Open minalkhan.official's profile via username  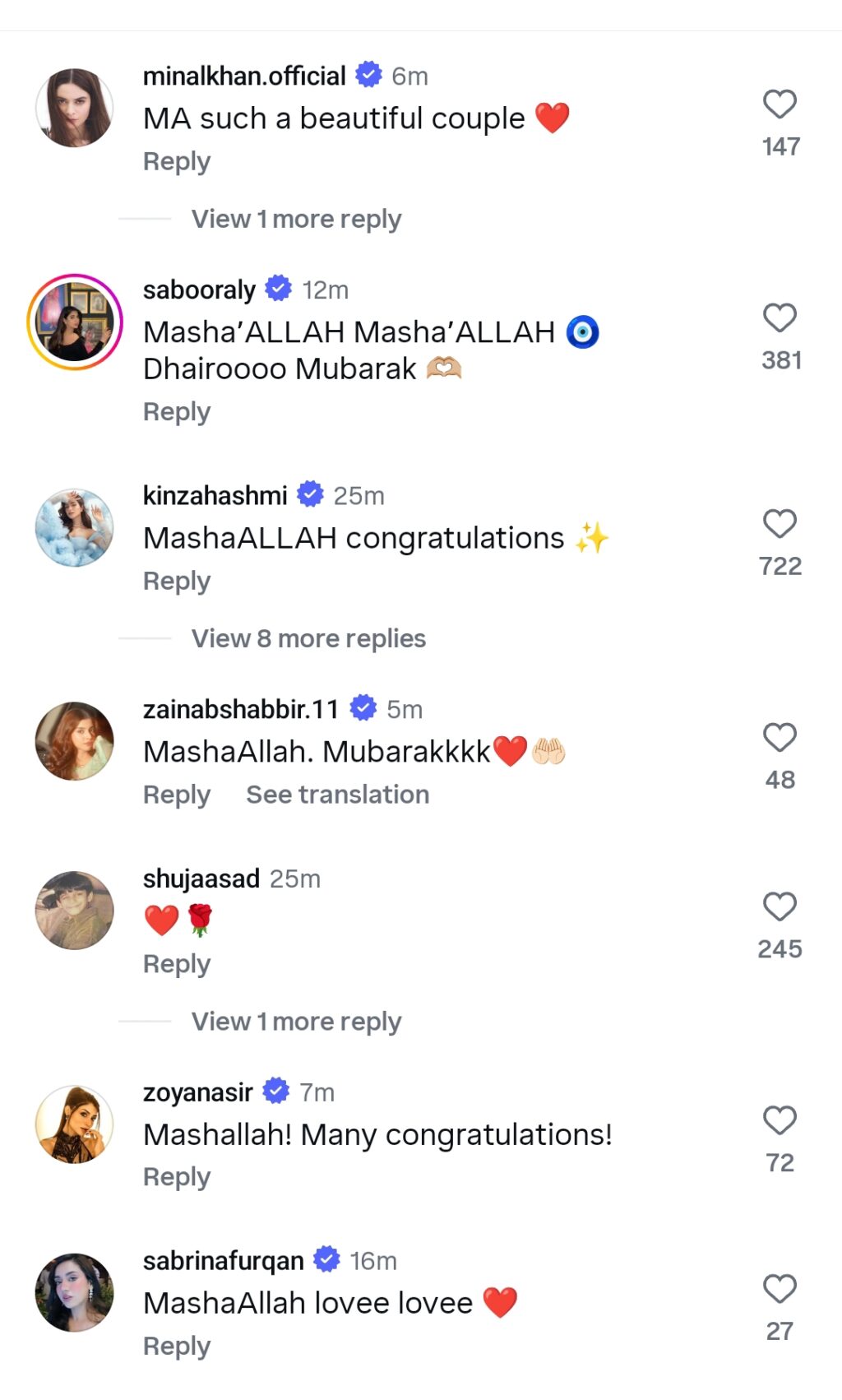pyautogui.click(x=243, y=76)
